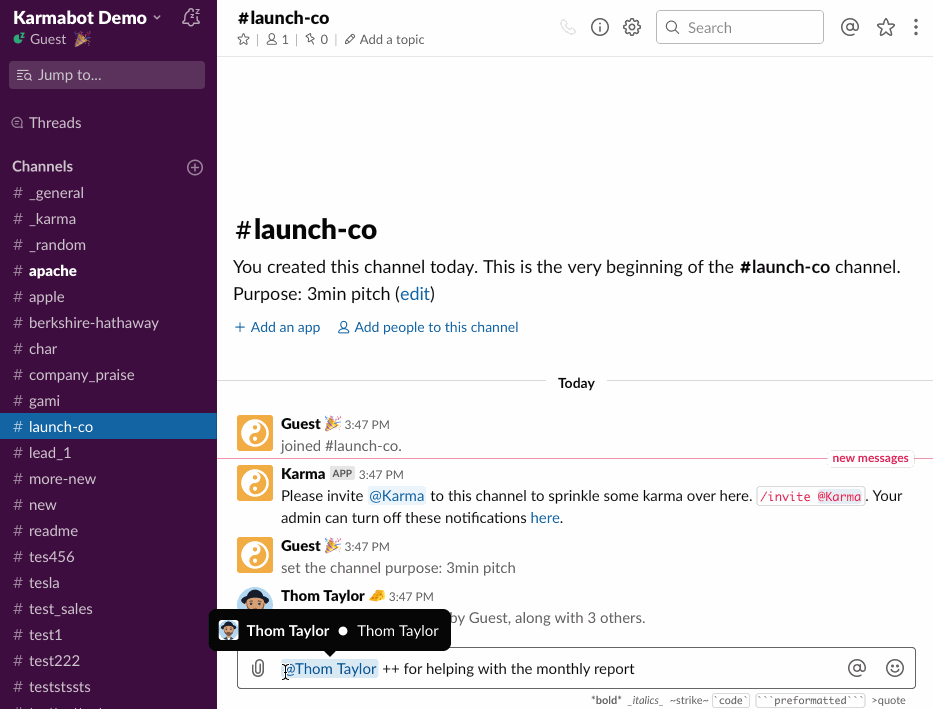Open pinned items with the pin icon
Image resolution: width=933 pixels, height=709 pixels.
coord(308,39)
